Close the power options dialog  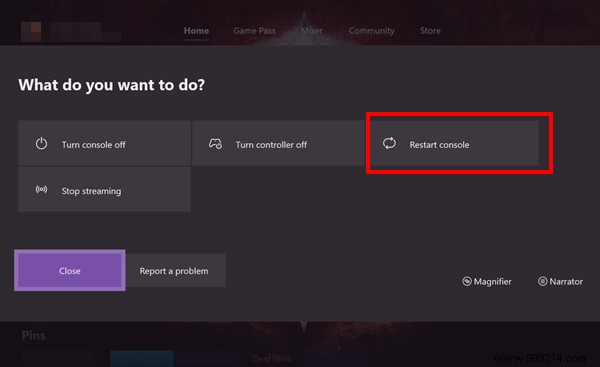tap(70, 270)
